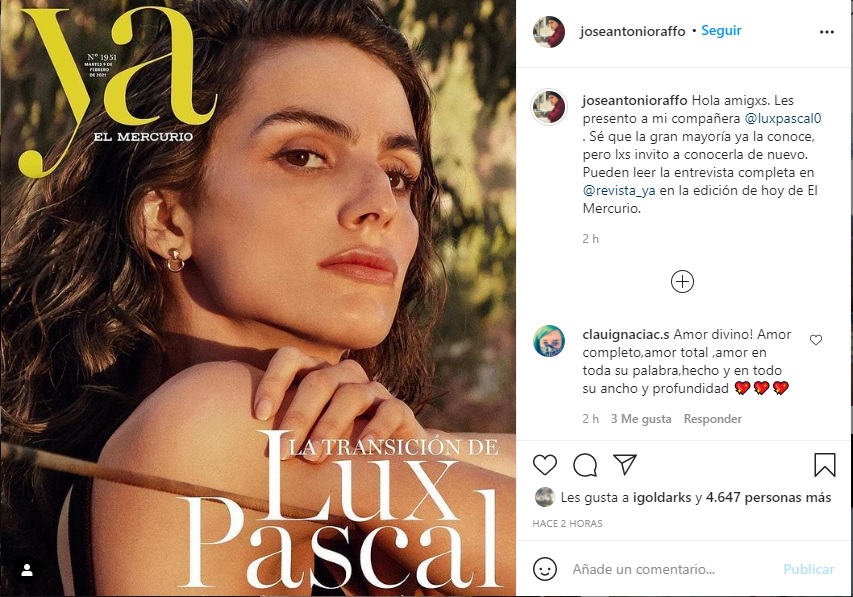Load more comments with the plus circle

click(682, 281)
